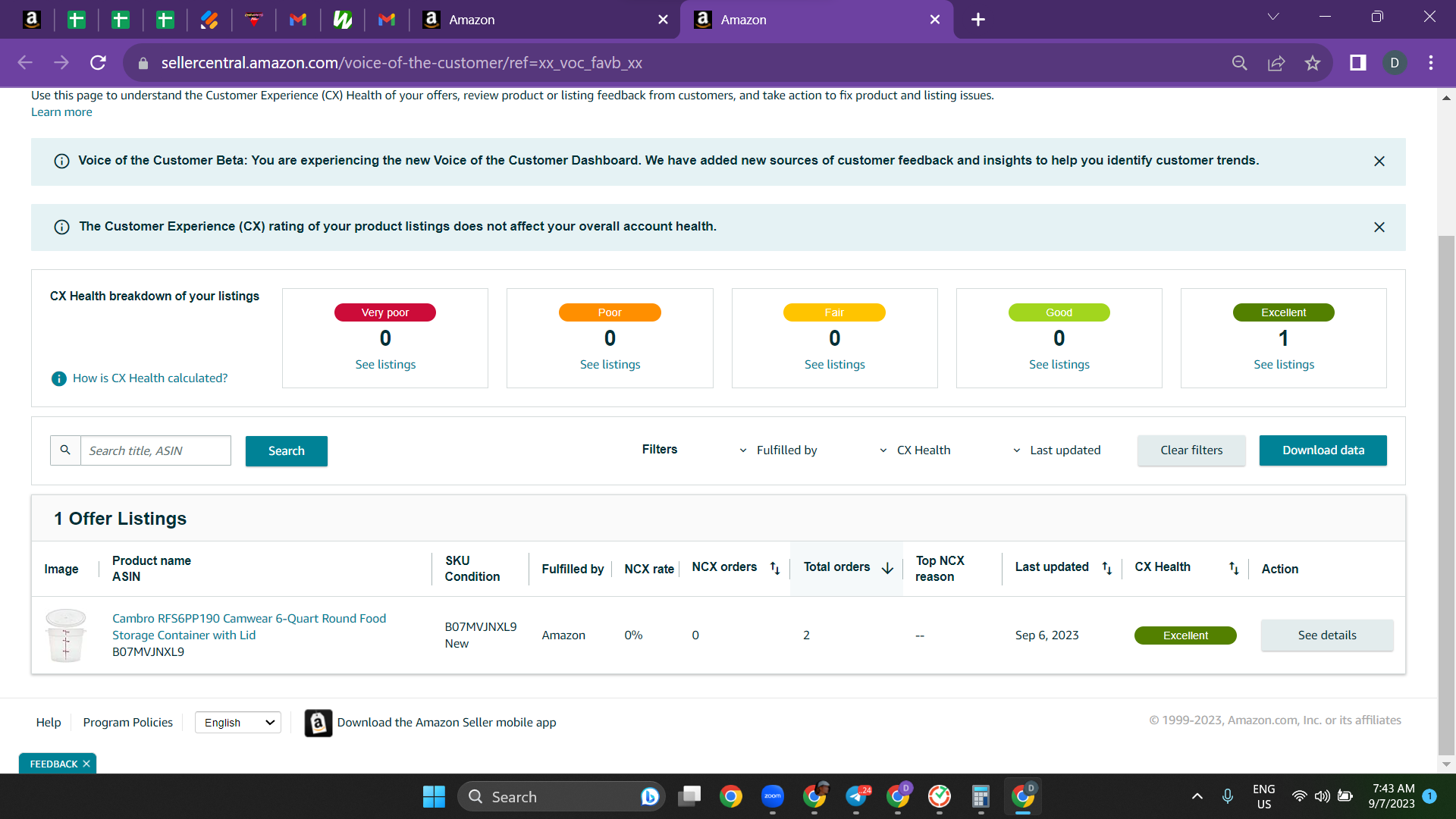Dismiss the CX rating account health banner

point(1379,227)
